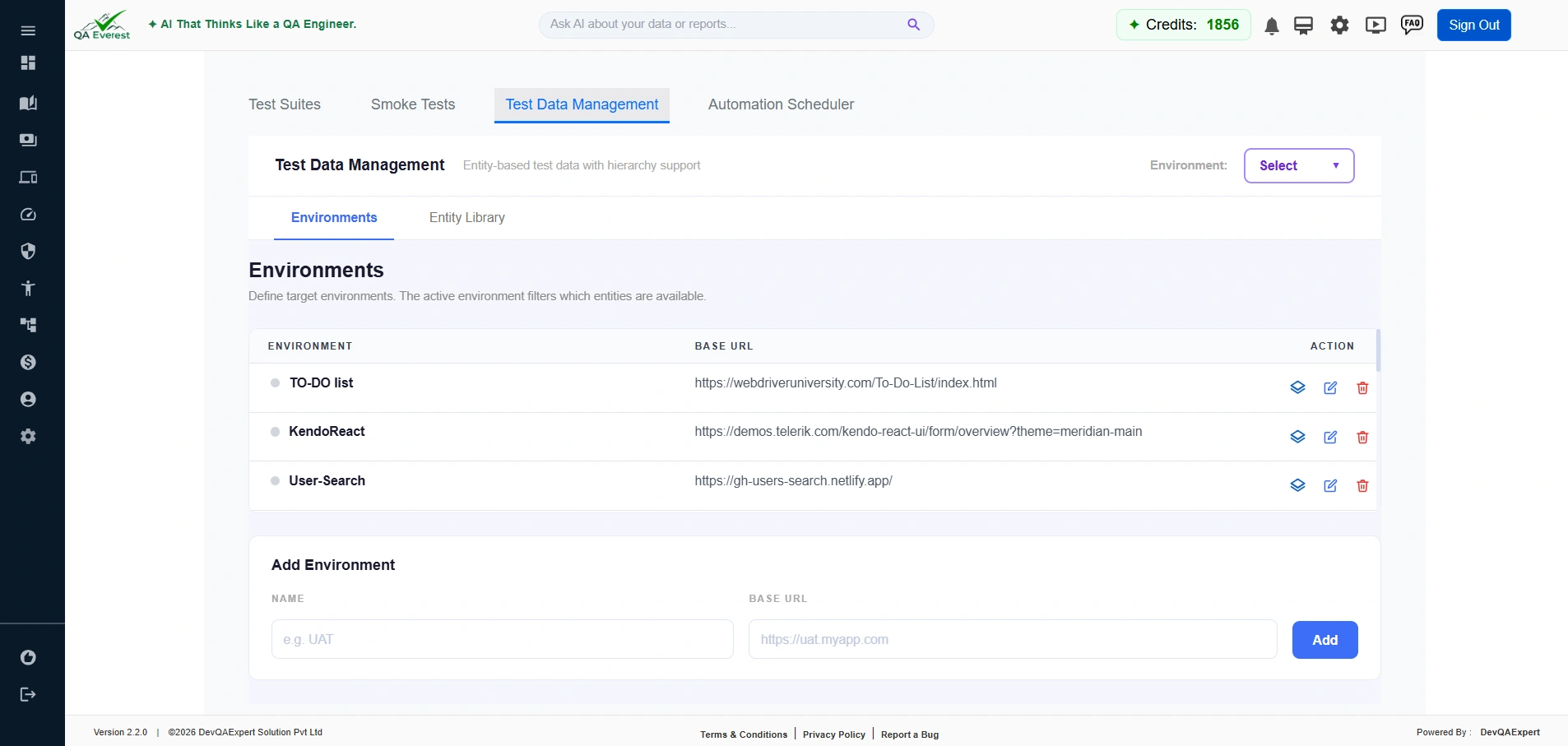Click the camera-style icon in sidebar
This screenshot has width=1568, height=746.
pyautogui.click(x=28, y=140)
